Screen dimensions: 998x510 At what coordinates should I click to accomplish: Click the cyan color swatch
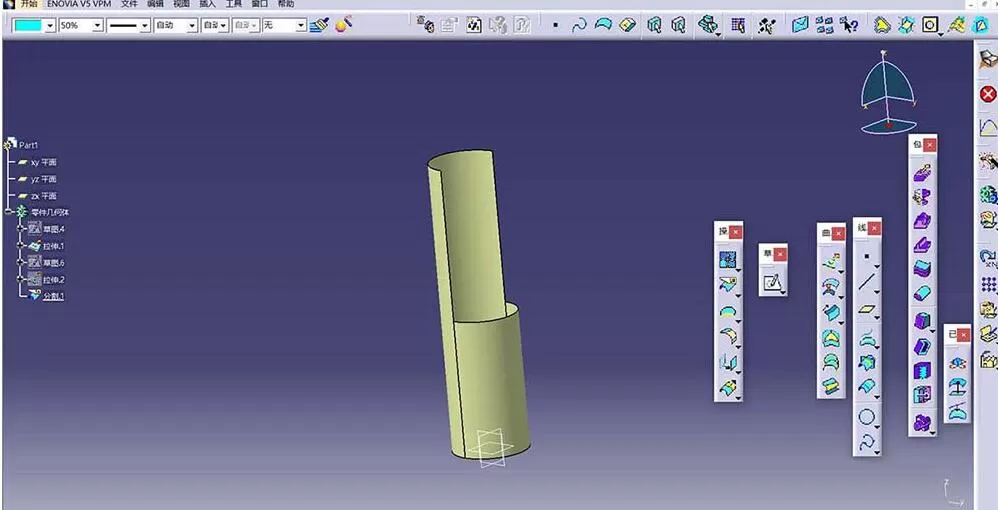tap(27, 25)
